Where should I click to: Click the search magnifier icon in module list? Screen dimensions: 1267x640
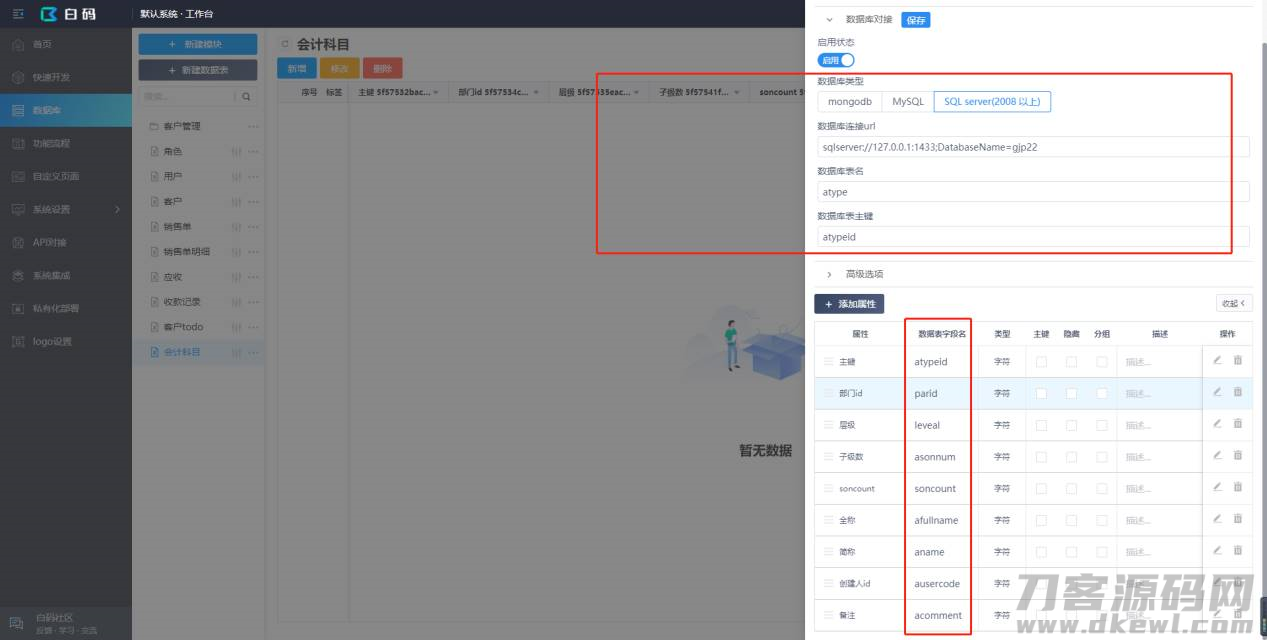[246, 97]
